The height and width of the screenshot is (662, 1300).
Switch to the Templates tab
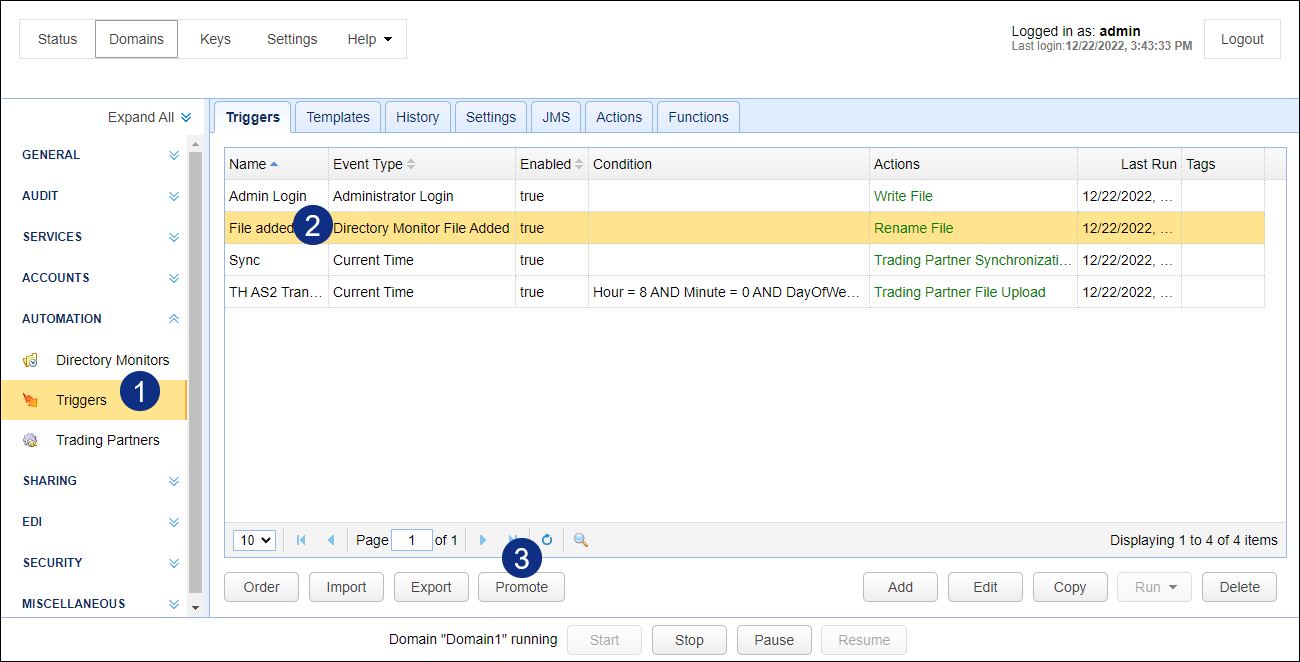tap(338, 117)
